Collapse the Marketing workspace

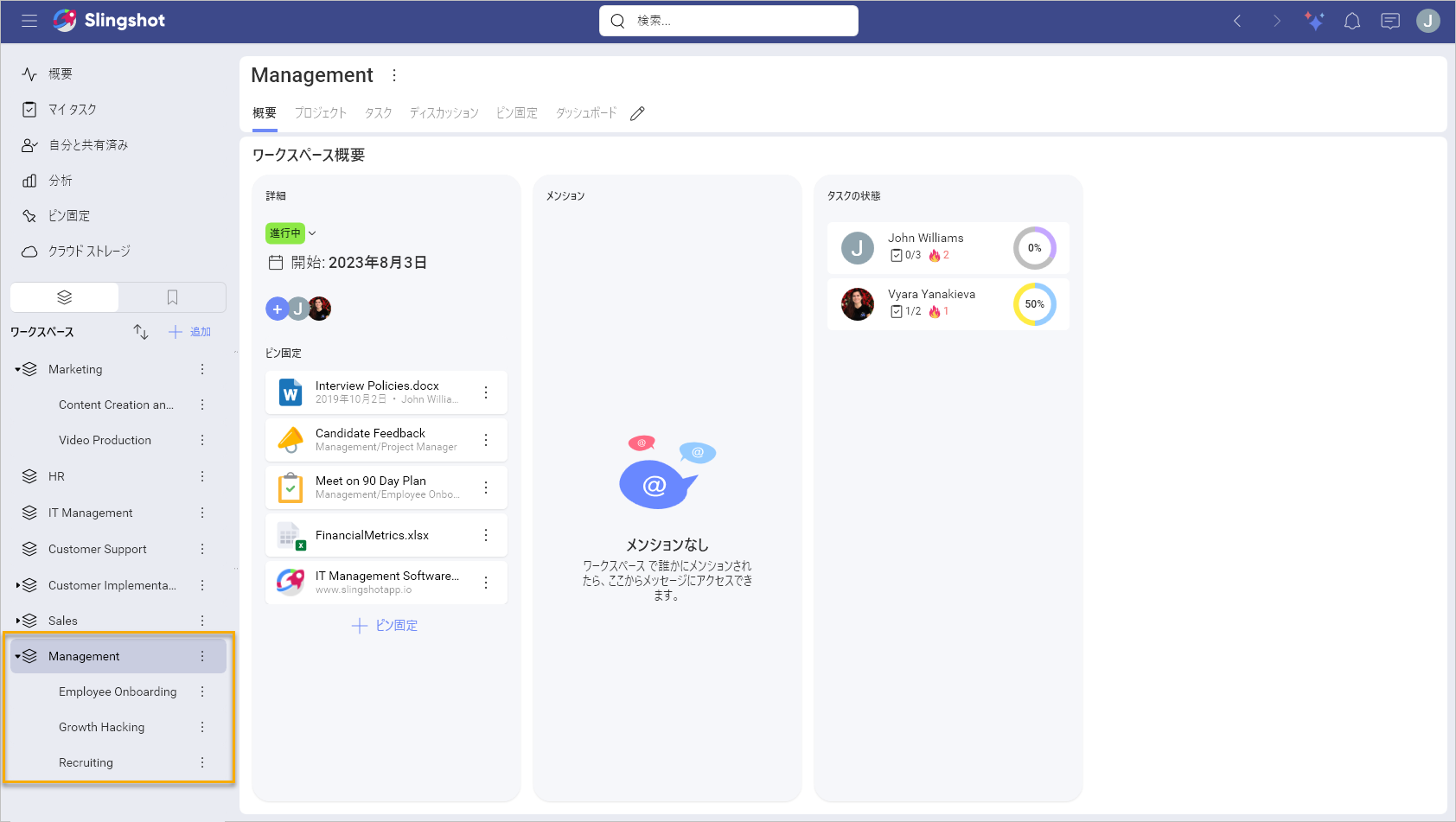[17, 370]
